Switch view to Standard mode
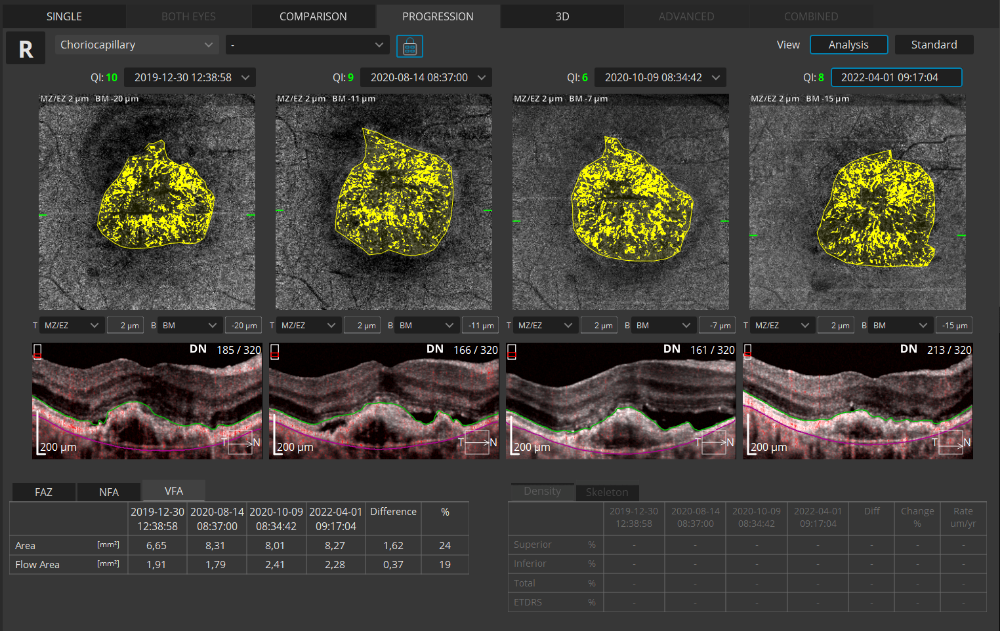Screen dimensions: 1000x631 click(934, 45)
